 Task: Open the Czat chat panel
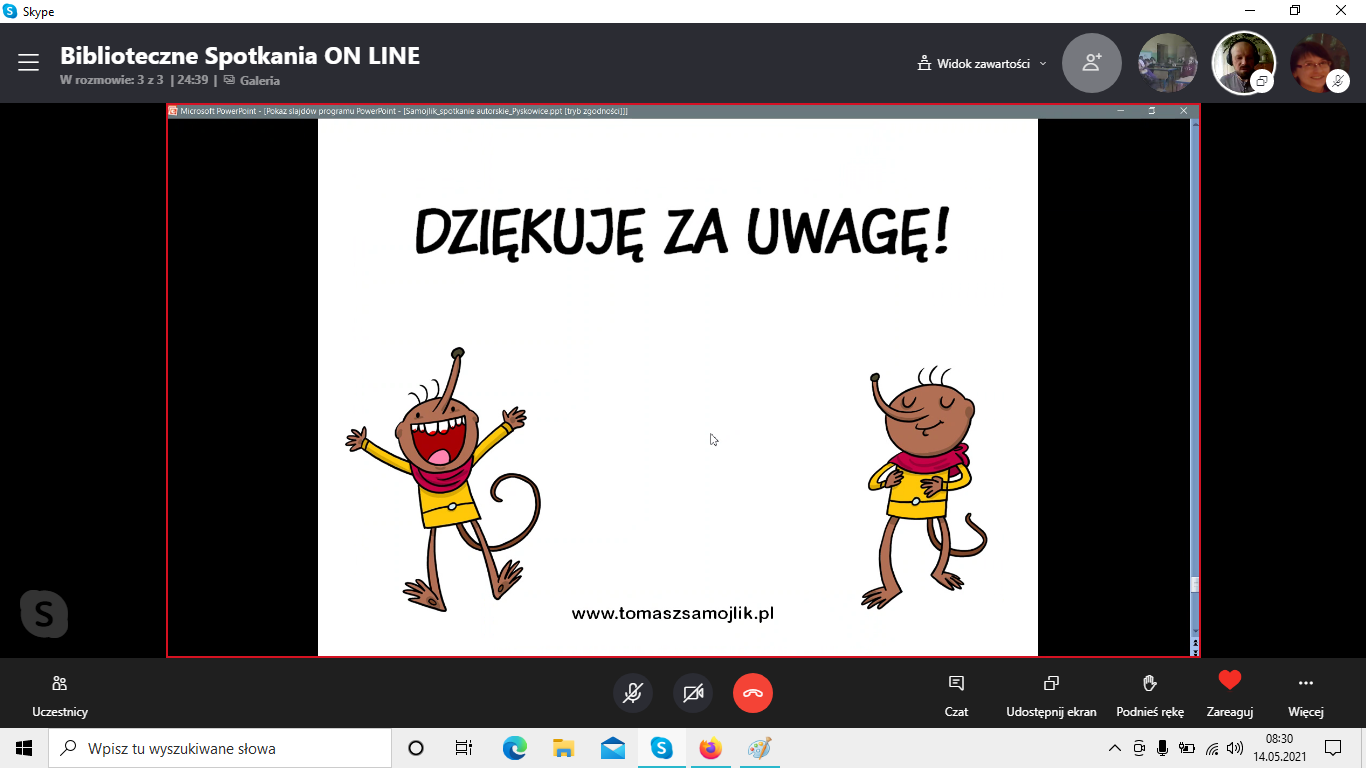pos(956,694)
